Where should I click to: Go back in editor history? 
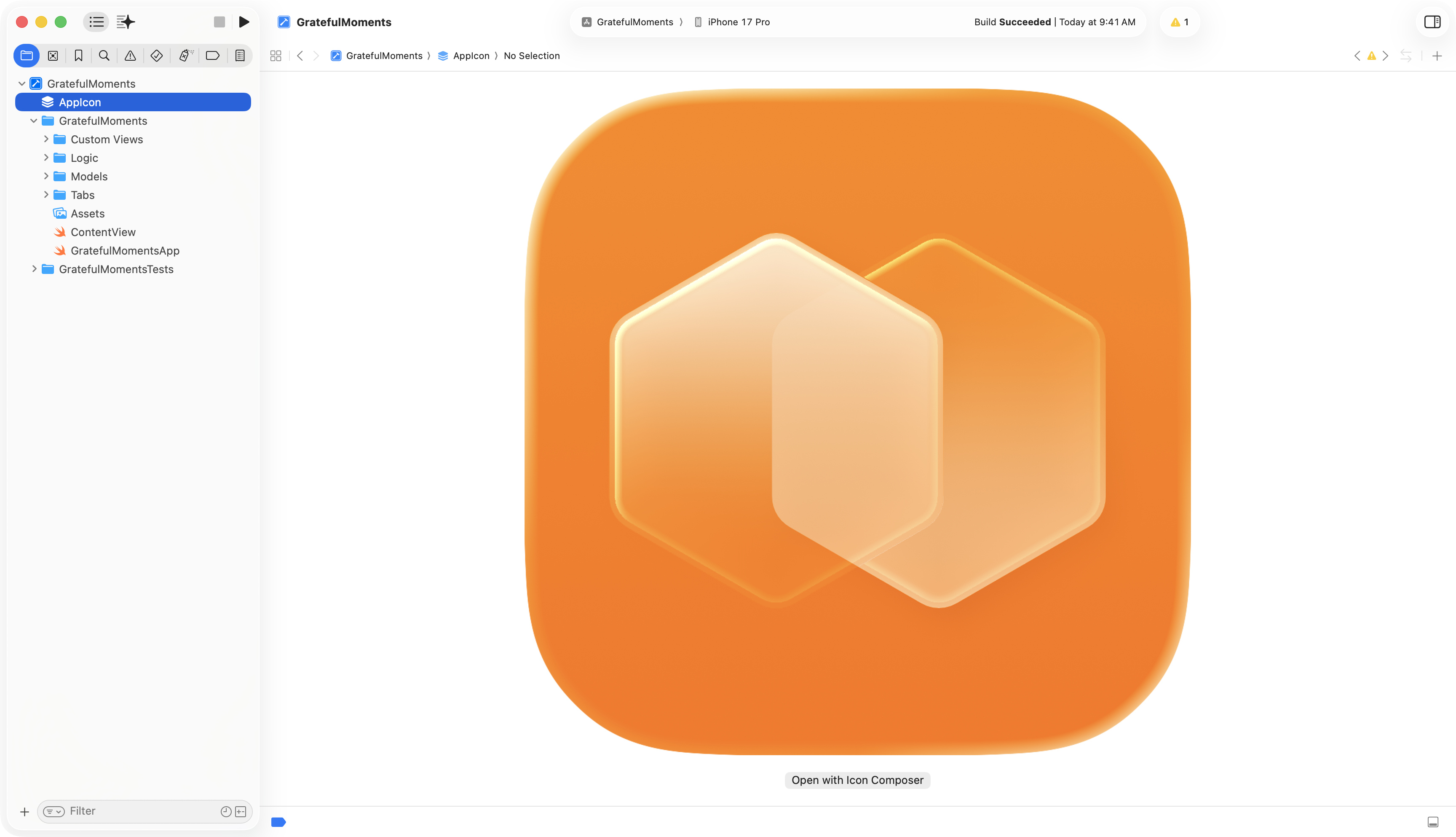(300, 56)
